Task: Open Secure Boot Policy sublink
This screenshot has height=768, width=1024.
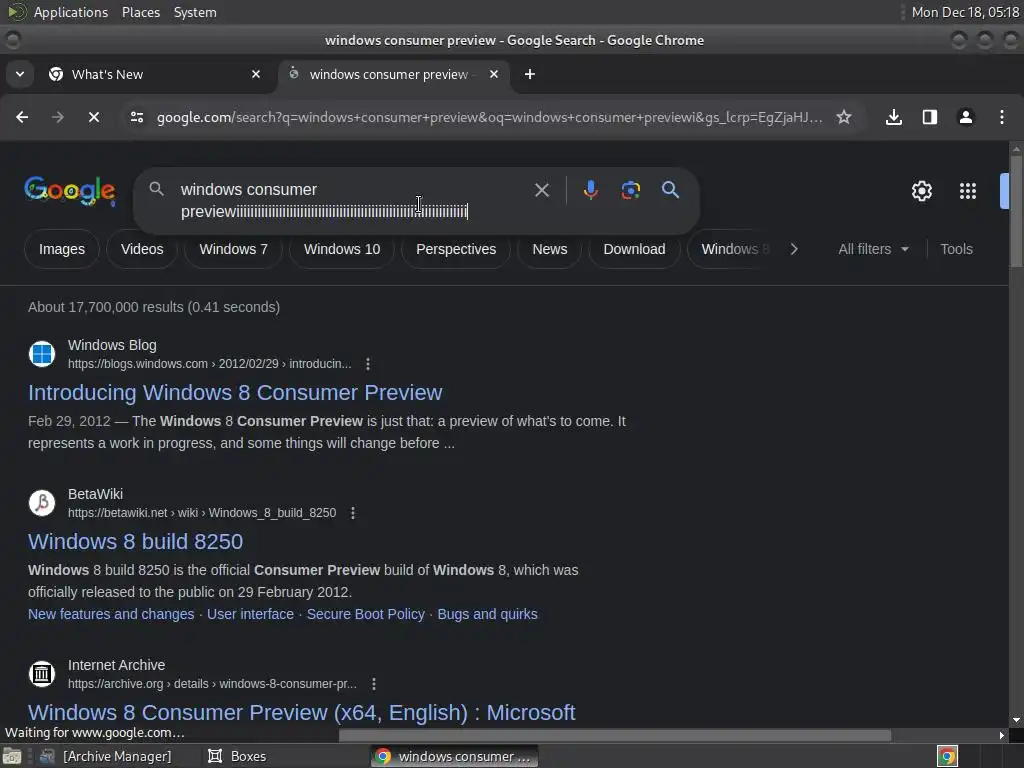Action: coord(366,614)
